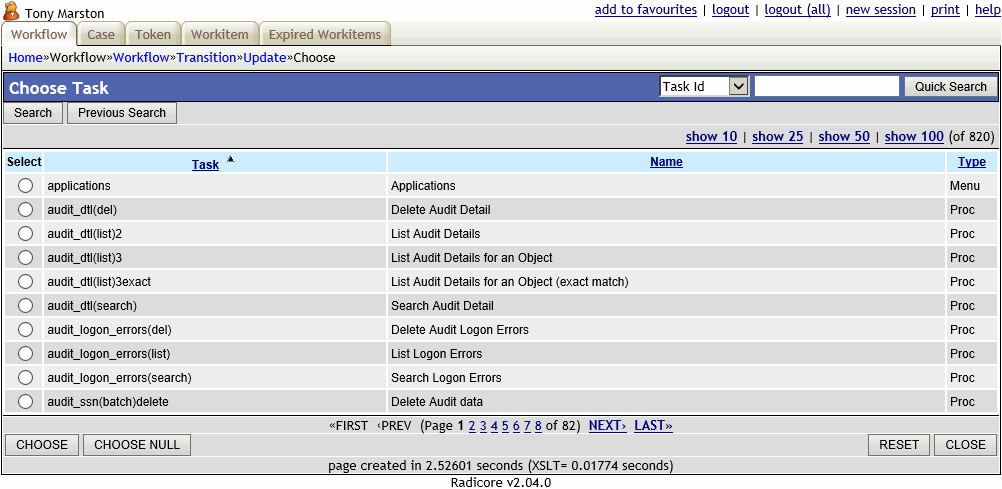The image size is (1002, 489).
Task: Click the Previous Search button
Action: [122, 113]
